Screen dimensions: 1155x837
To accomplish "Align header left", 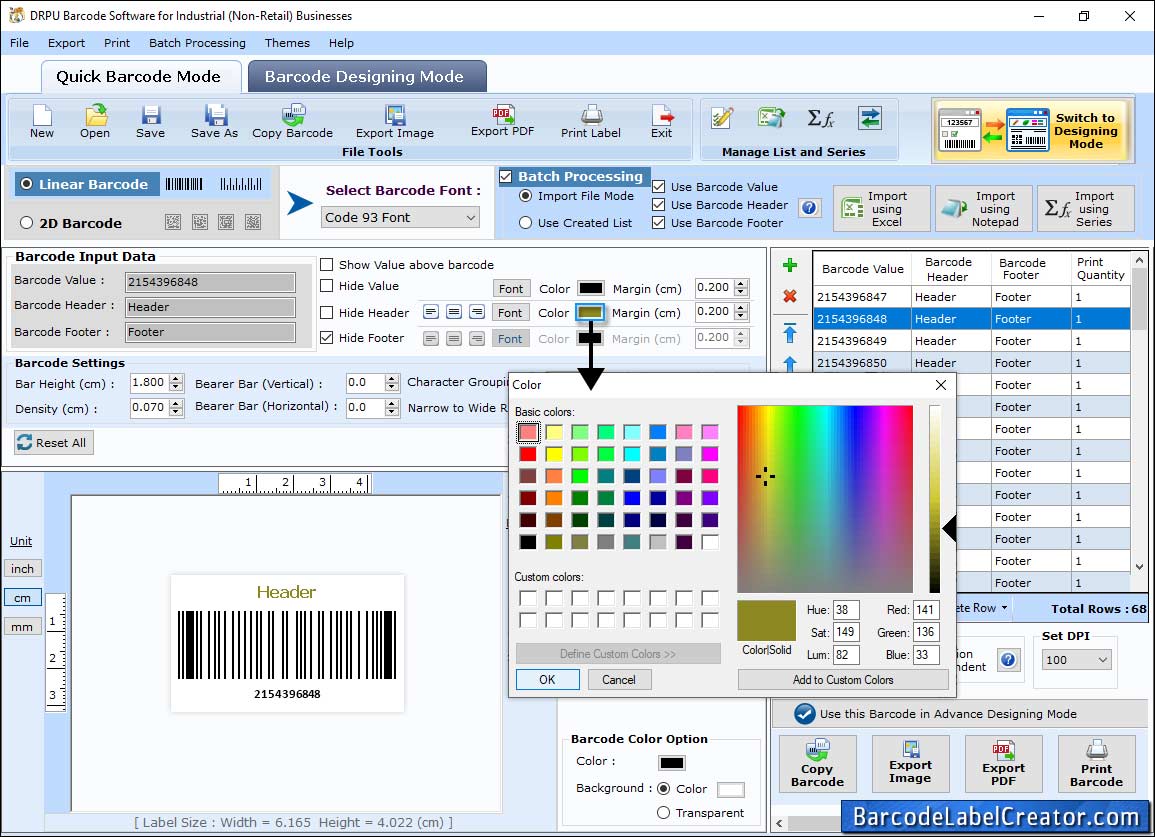I will pyautogui.click(x=431, y=312).
